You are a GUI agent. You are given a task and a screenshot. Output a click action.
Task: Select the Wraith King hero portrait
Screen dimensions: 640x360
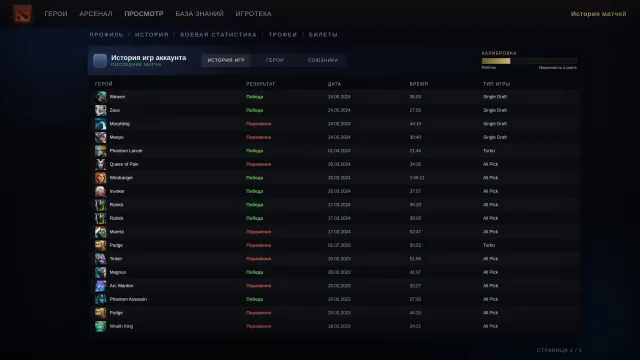100,326
